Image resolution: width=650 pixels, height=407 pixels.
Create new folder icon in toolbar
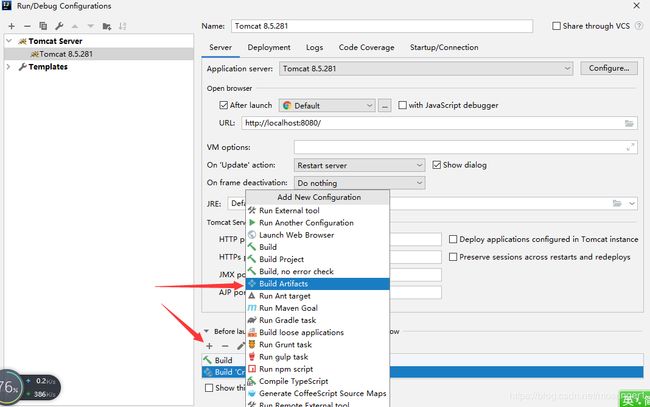click(x=107, y=27)
